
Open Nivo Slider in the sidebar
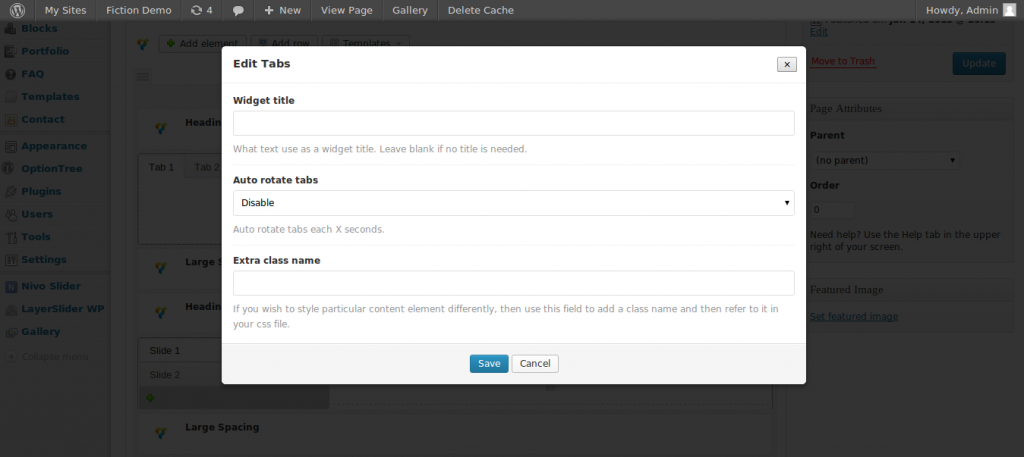(51, 286)
